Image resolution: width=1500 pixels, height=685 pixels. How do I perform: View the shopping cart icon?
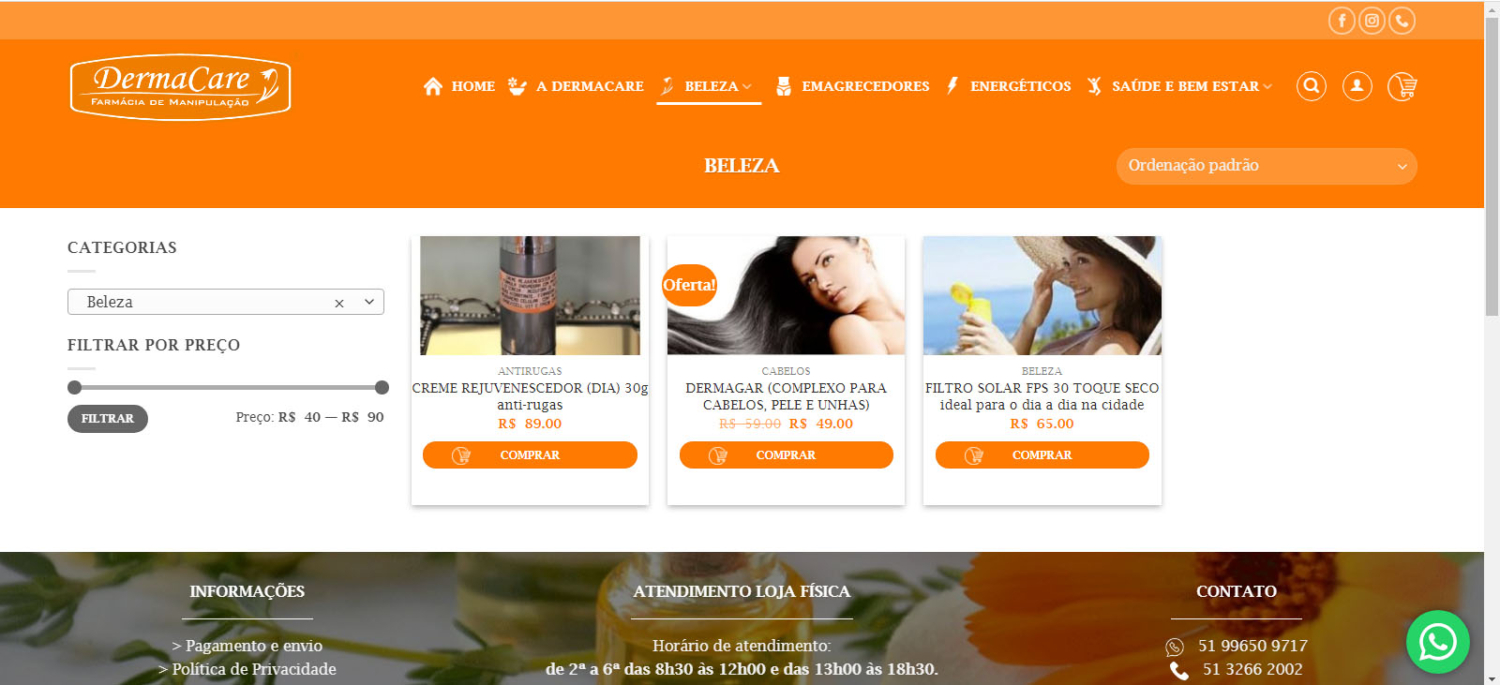click(x=1403, y=87)
